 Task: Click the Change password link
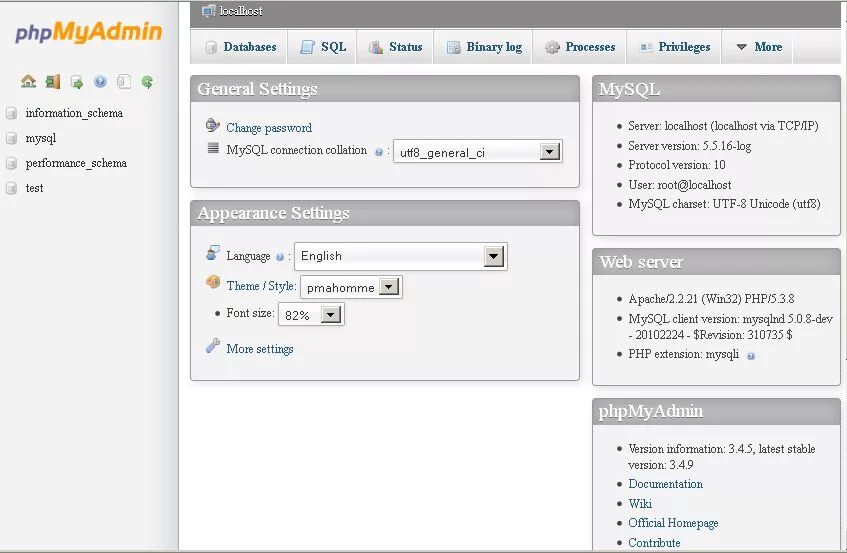click(x=269, y=128)
